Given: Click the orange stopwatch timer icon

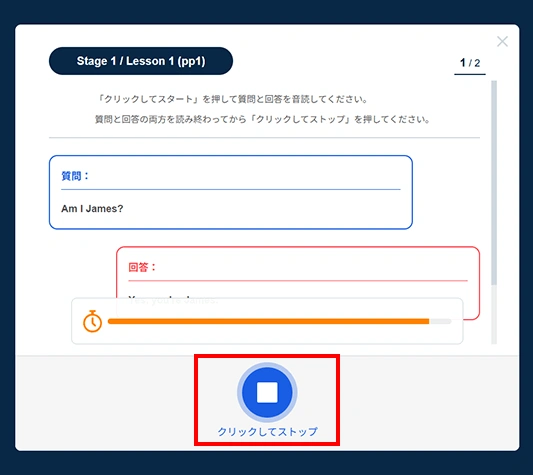Looking at the screenshot, I should click(x=92, y=321).
